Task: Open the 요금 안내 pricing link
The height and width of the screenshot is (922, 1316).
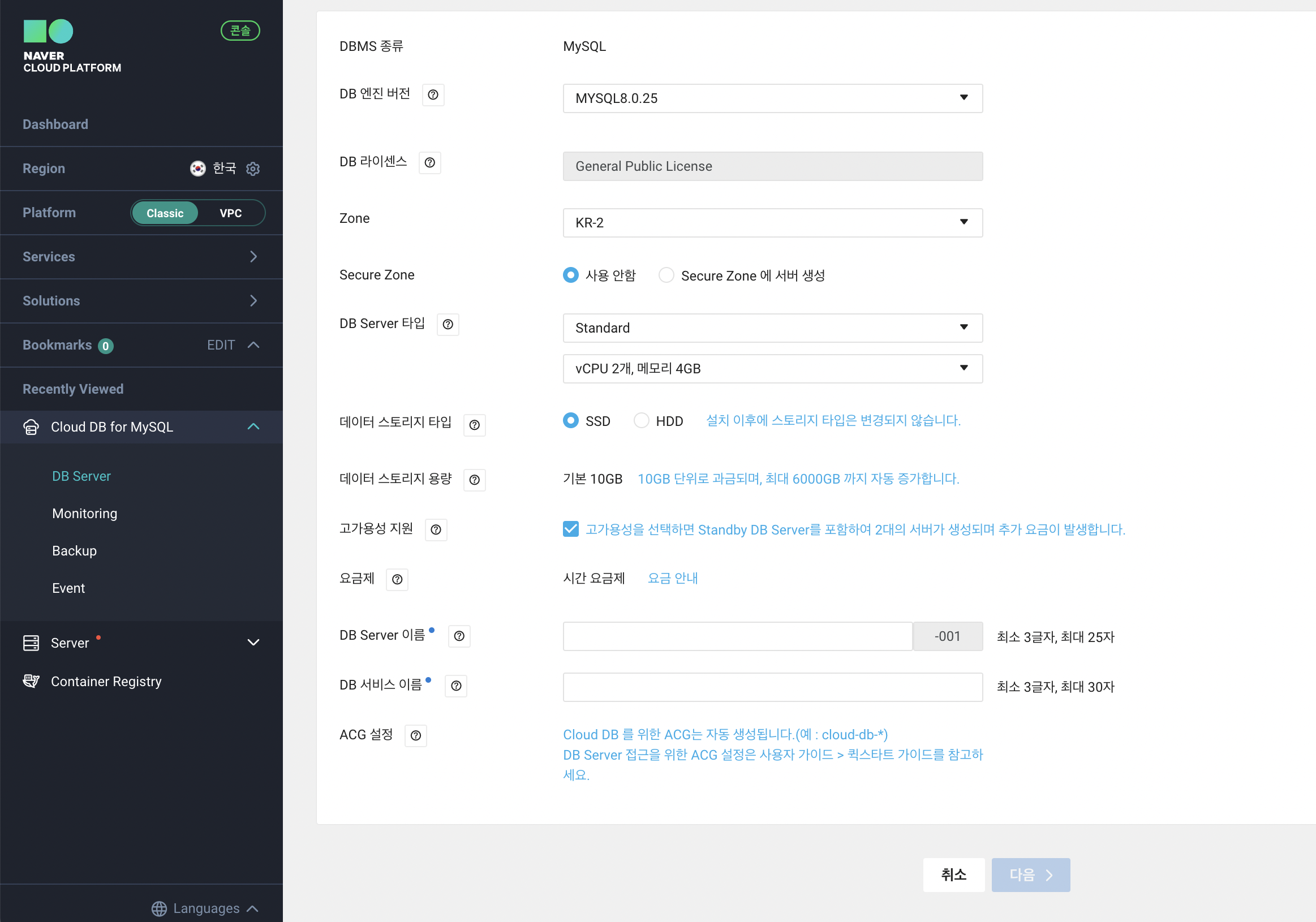Action: (x=672, y=578)
